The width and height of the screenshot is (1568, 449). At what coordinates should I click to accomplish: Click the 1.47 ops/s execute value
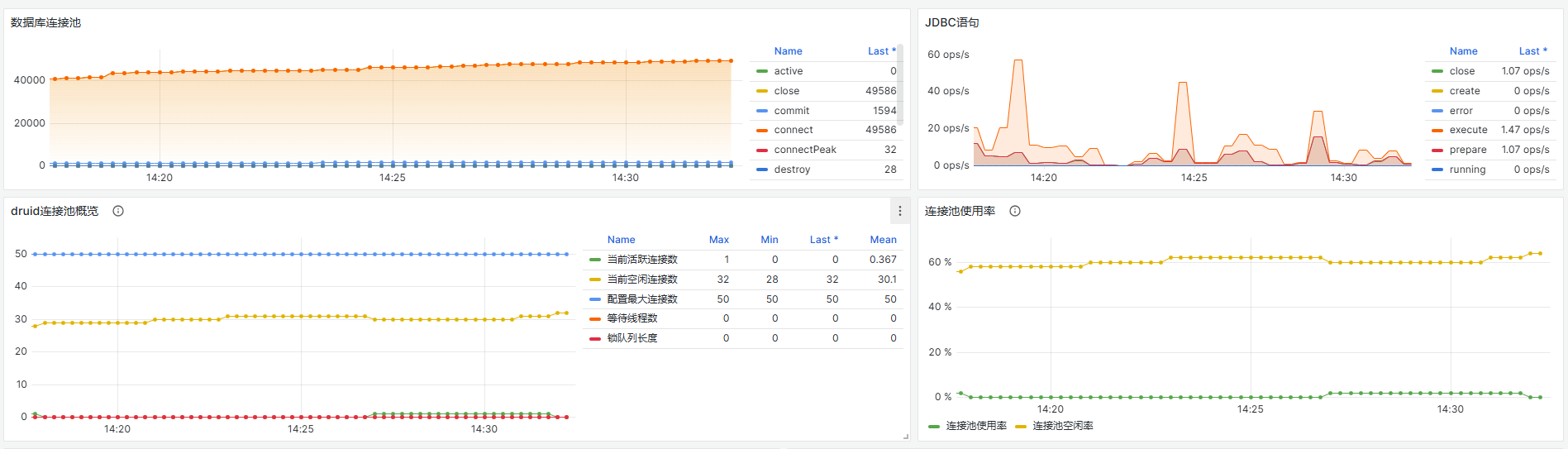1525,130
